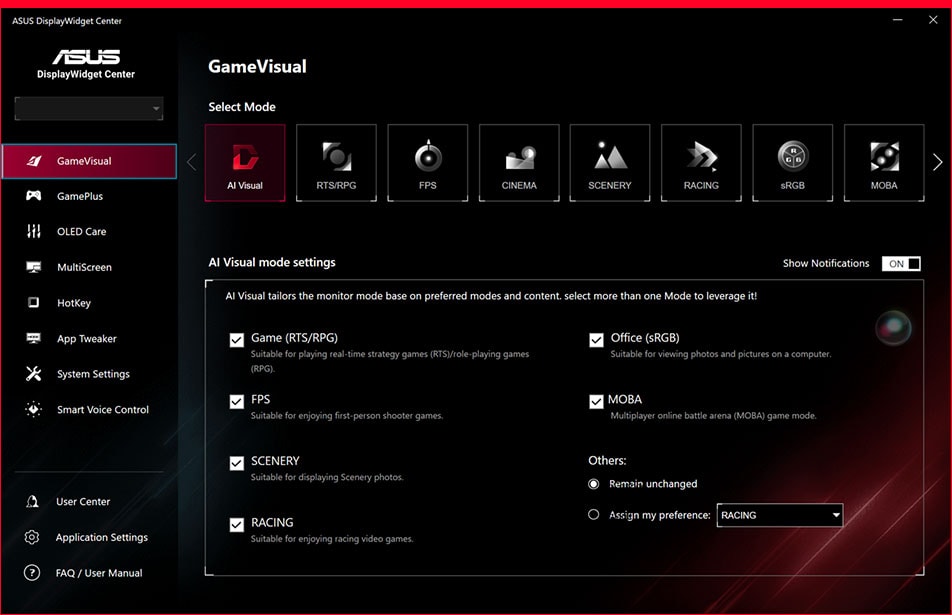This screenshot has height=615, width=952.
Task: Open the GamePlus sidebar icon
Action: (x=34, y=196)
